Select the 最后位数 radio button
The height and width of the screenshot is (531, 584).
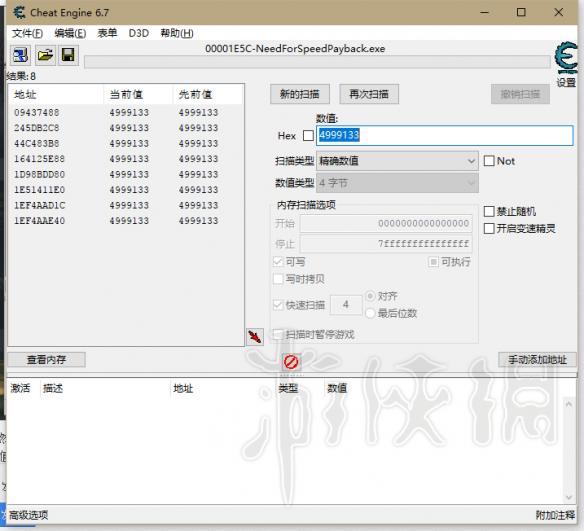point(370,313)
